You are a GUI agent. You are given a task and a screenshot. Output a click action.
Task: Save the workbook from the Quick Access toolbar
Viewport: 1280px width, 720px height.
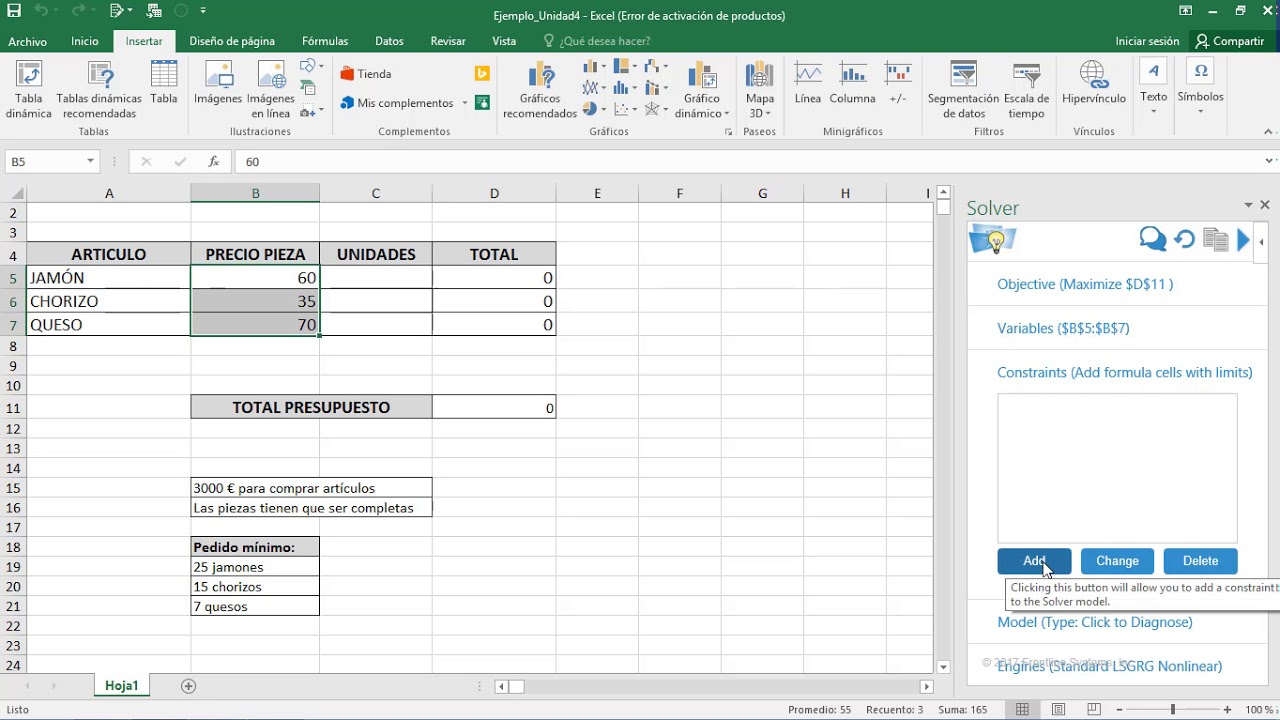click(14, 11)
